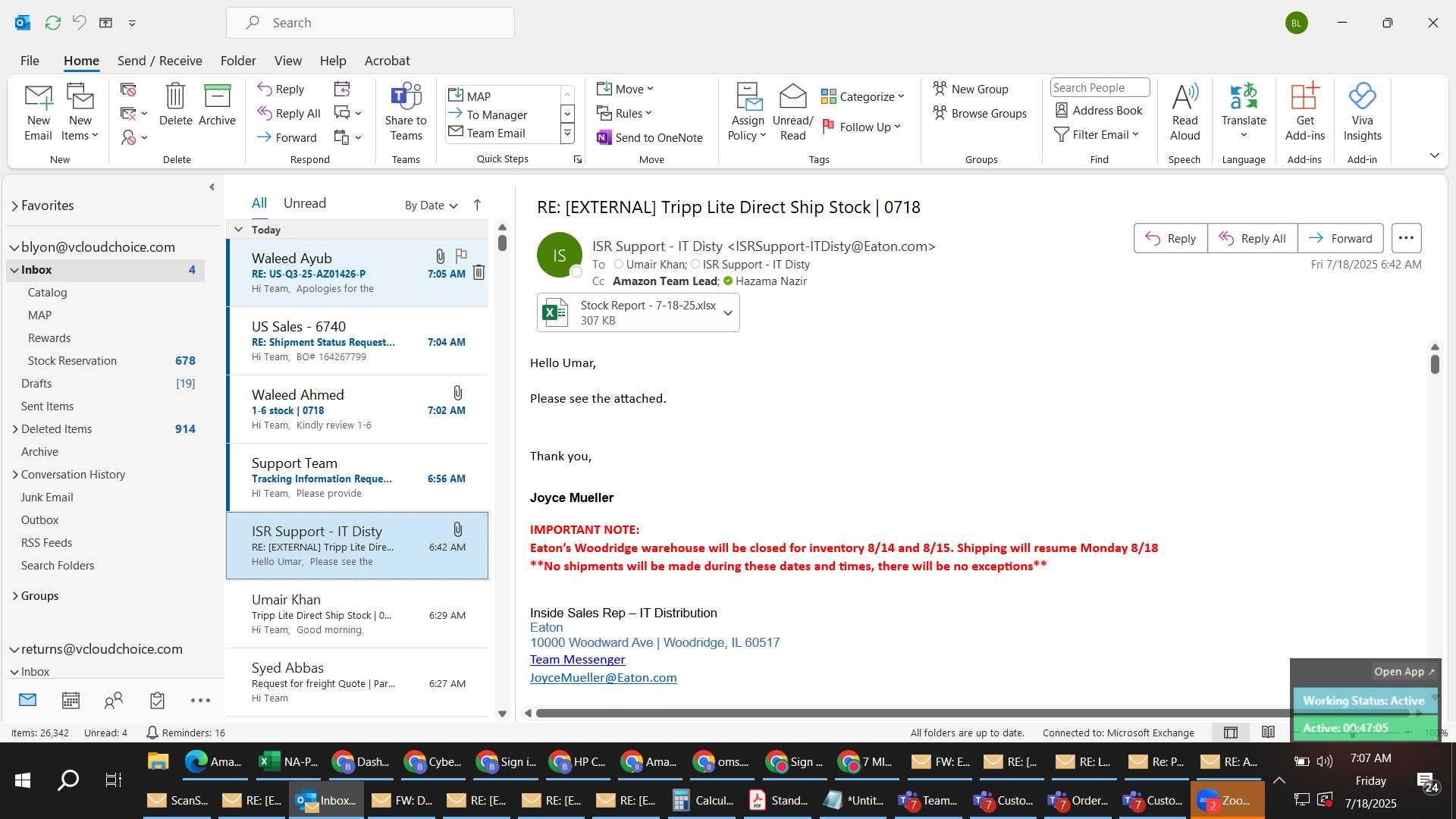Viewport: 1456px width, 819px height.
Task: Expand the Favorites folder group
Action: click(14, 206)
